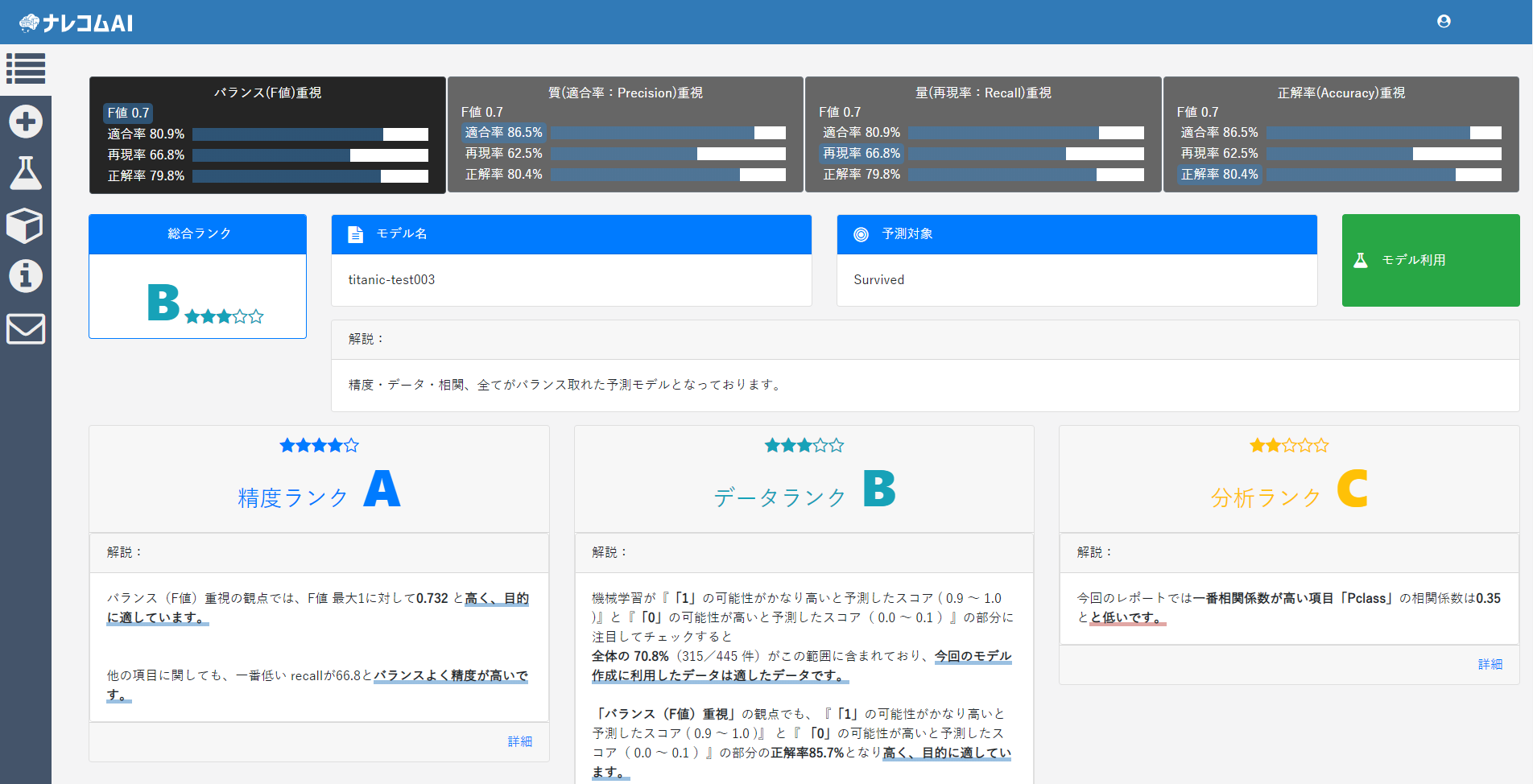Open the flask icon in sidebar

click(x=26, y=173)
